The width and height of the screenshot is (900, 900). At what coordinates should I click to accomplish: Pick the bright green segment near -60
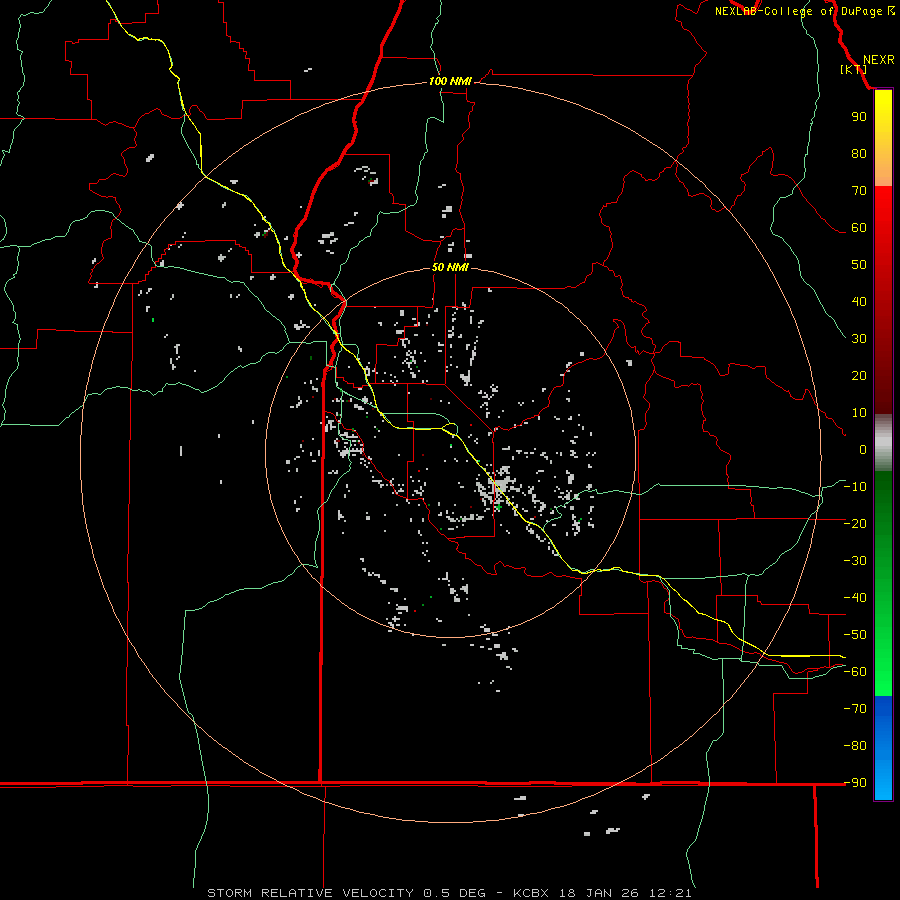coord(883,680)
